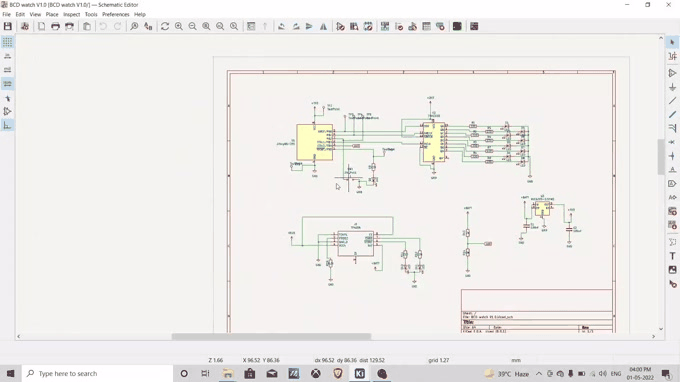Screen dimensions: 680x382
Task: Select the Add Symbol tool
Action: (x=672, y=73)
